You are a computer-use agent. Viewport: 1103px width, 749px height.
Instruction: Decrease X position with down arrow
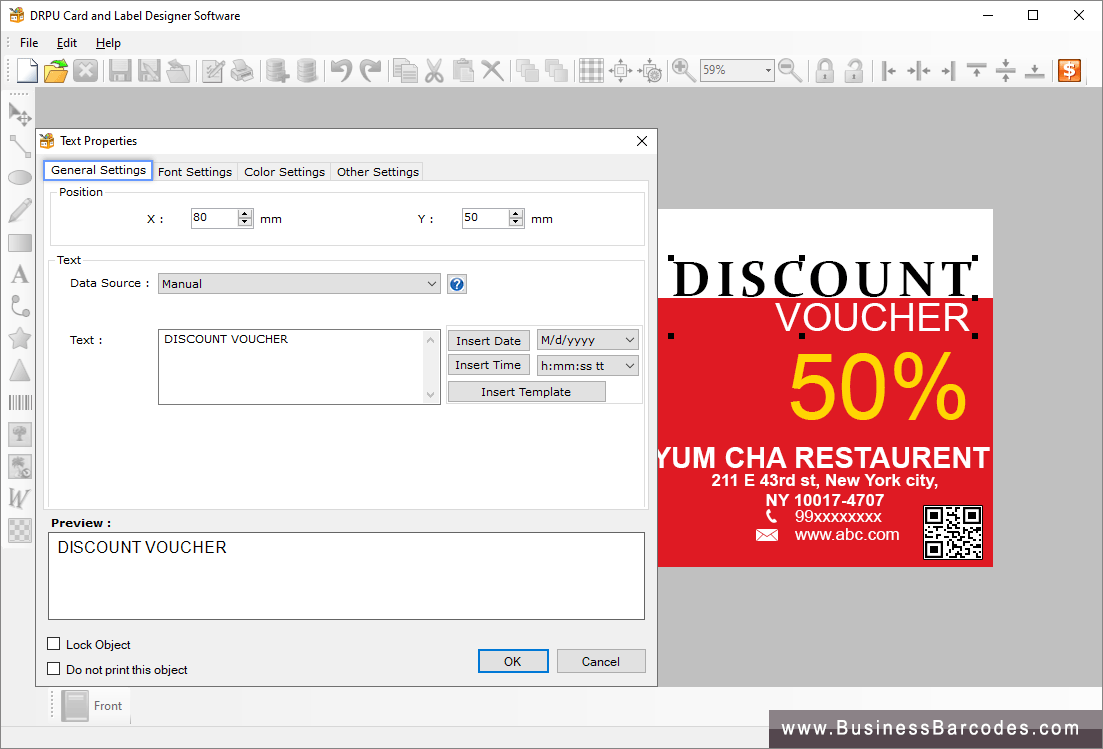(x=245, y=222)
